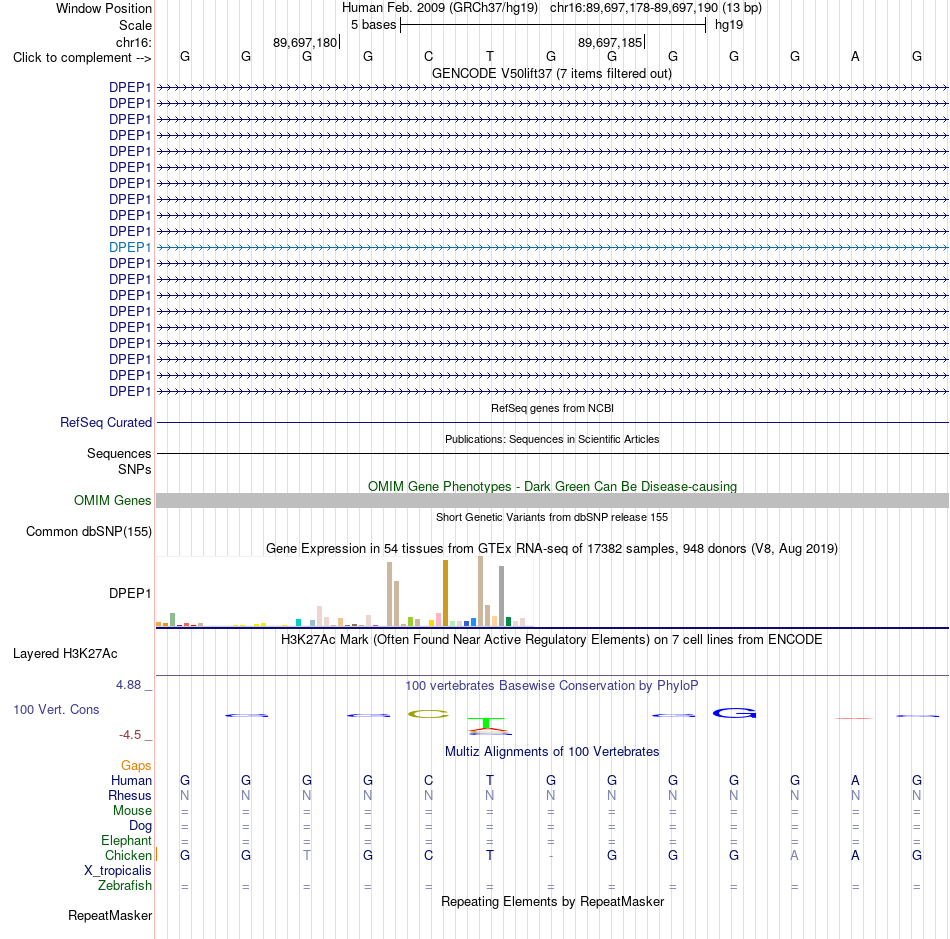Viewport: 950px width, 939px height.
Task: Open '100 vertebrates Basewise Conservation by PhyloP' title
Action: (551, 686)
